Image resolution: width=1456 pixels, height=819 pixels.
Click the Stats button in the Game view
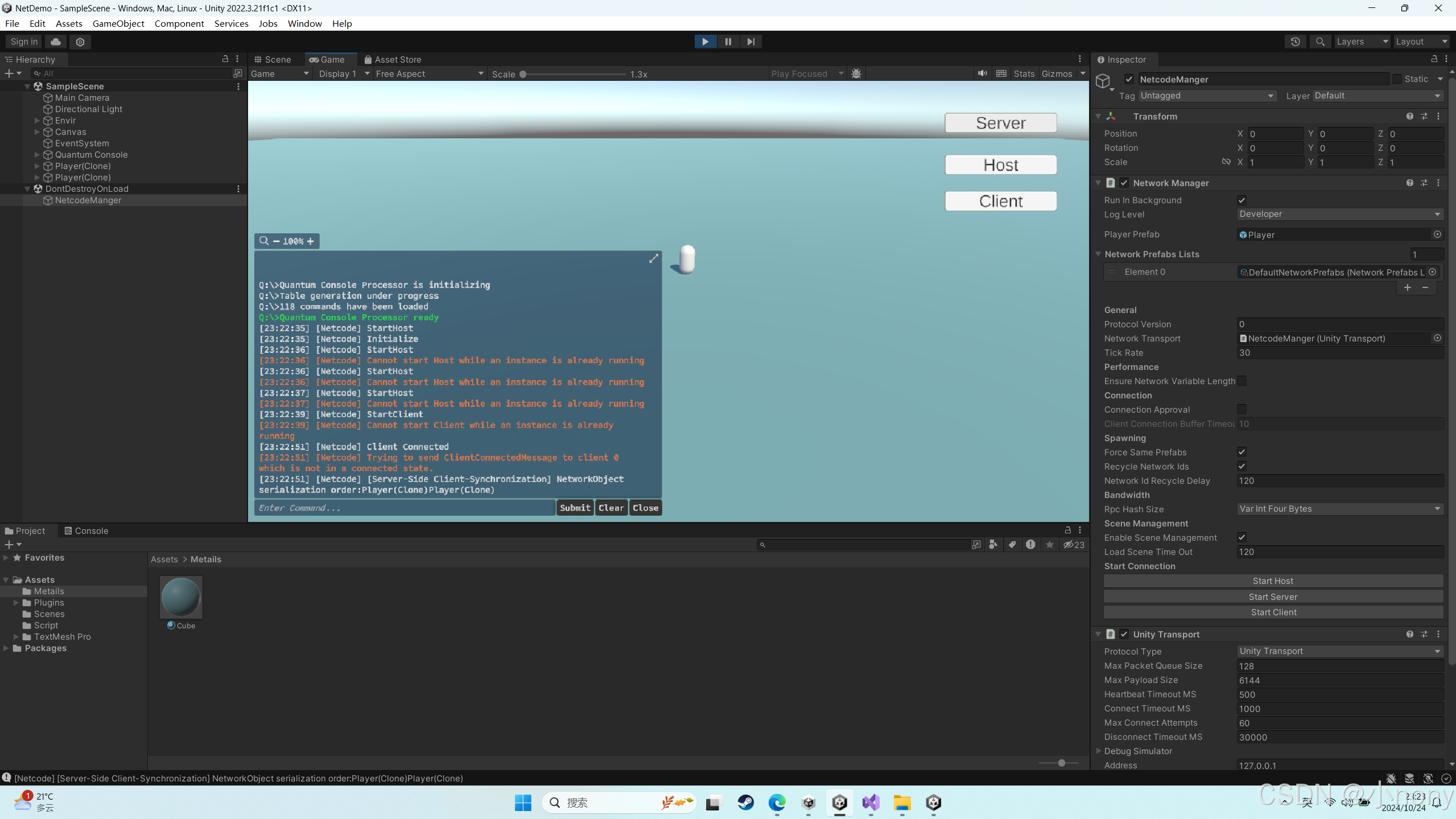[1023, 73]
